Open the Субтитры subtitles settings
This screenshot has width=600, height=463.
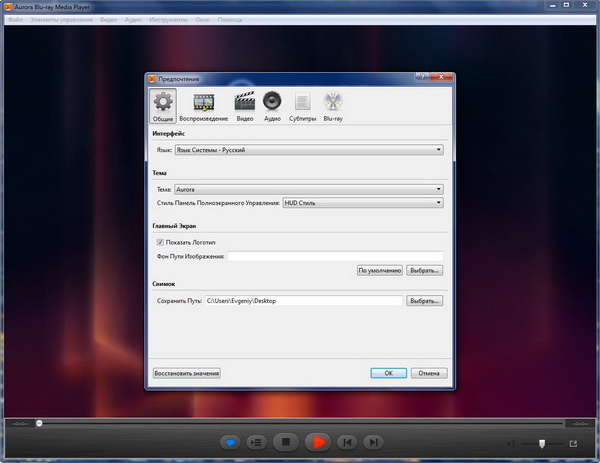(x=302, y=105)
